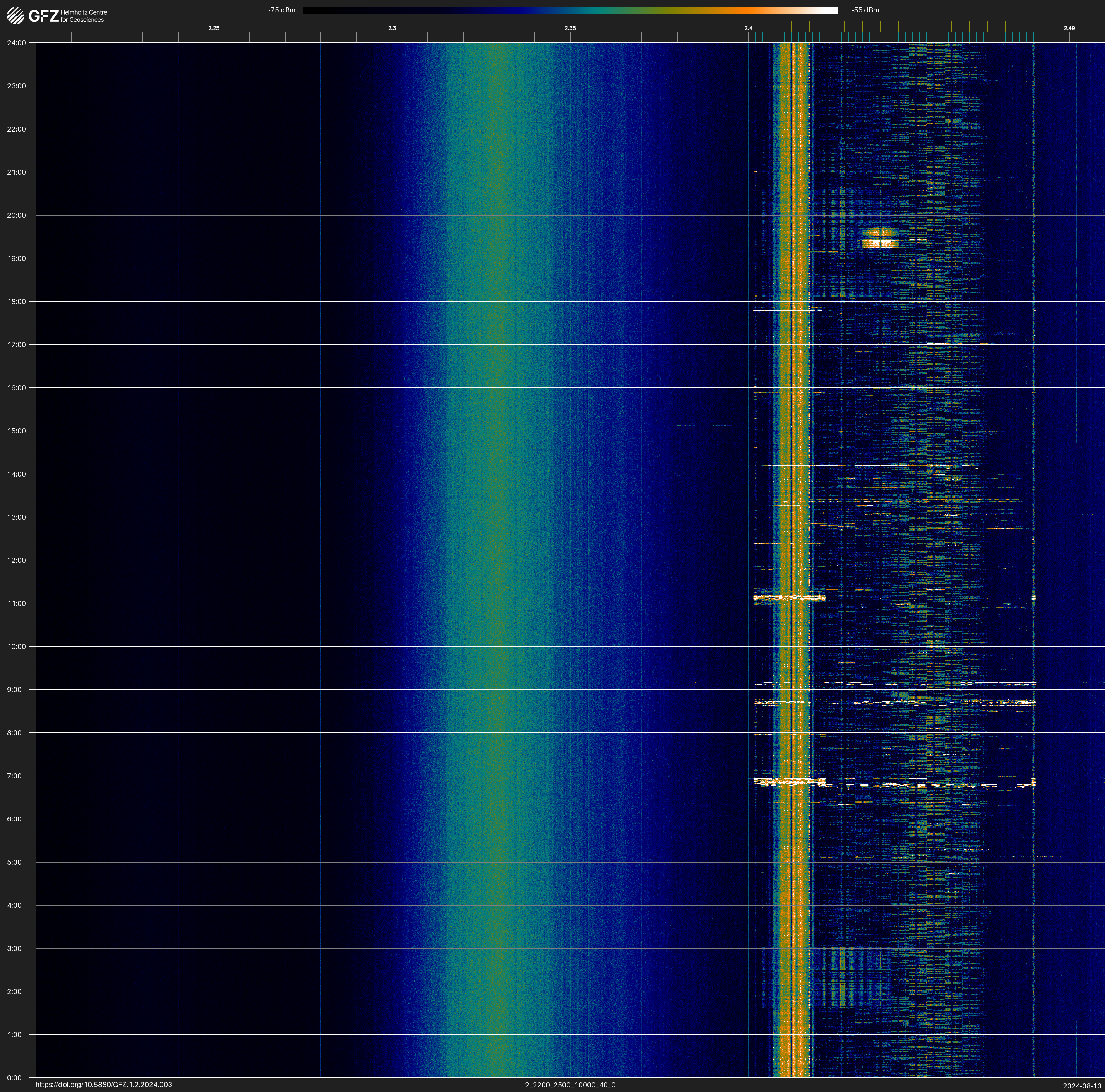Click the 12:00 time axis label
The image size is (1105, 1092).
(17, 560)
